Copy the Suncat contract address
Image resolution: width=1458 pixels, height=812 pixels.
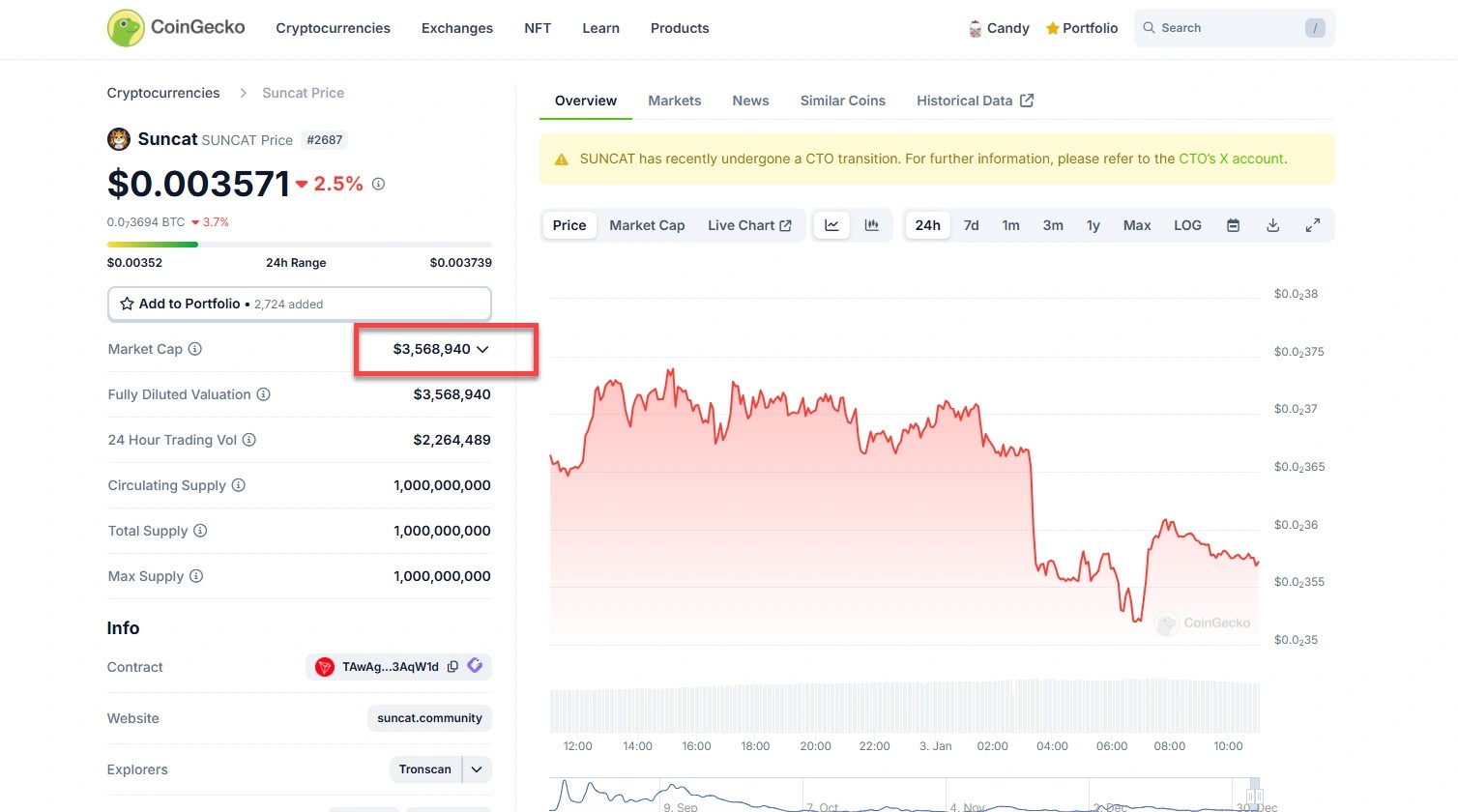(452, 667)
